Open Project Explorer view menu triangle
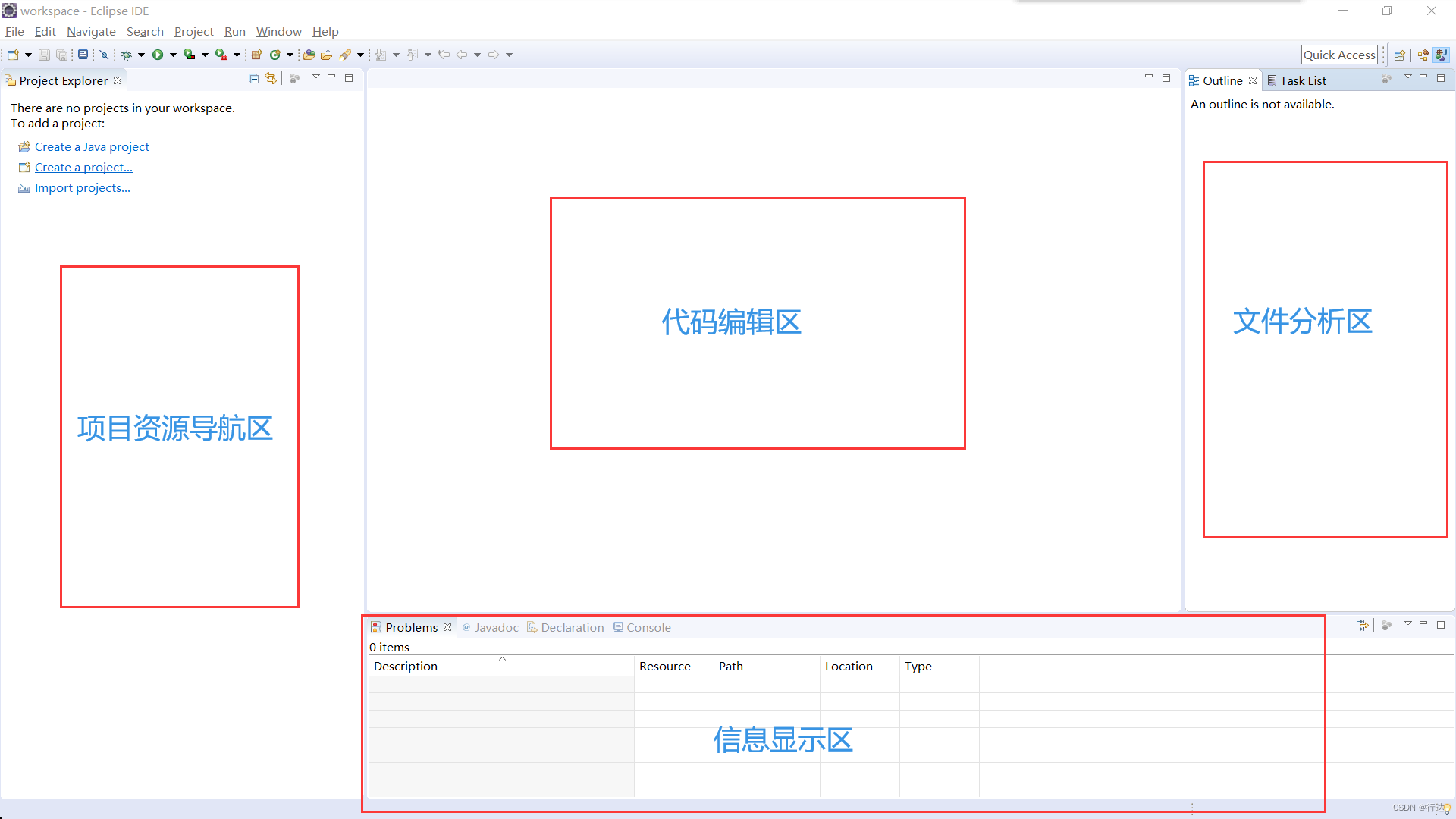This screenshot has width=1456, height=819. pyautogui.click(x=316, y=77)
